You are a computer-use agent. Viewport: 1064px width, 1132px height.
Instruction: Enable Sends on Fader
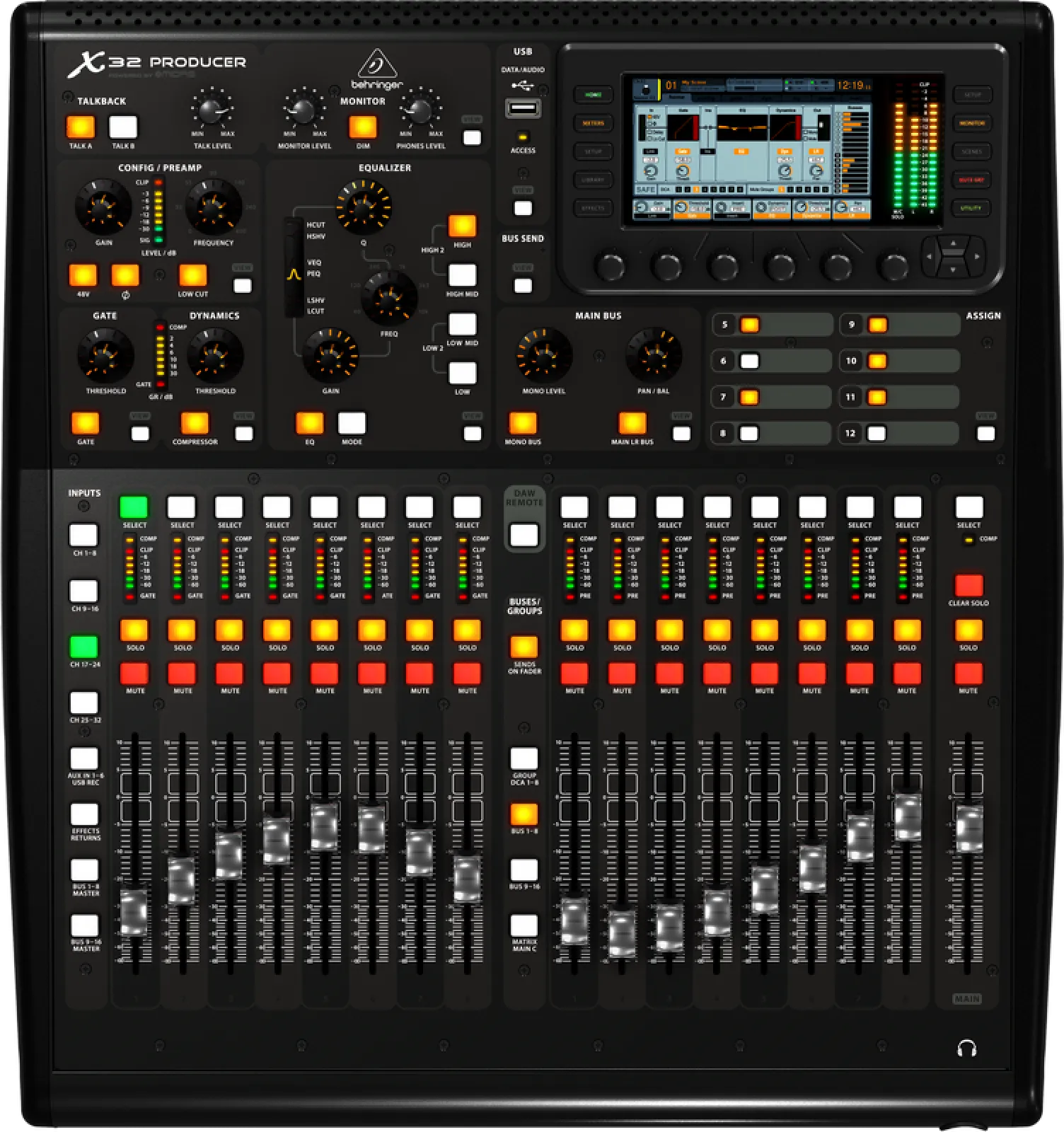coord(524,647)
